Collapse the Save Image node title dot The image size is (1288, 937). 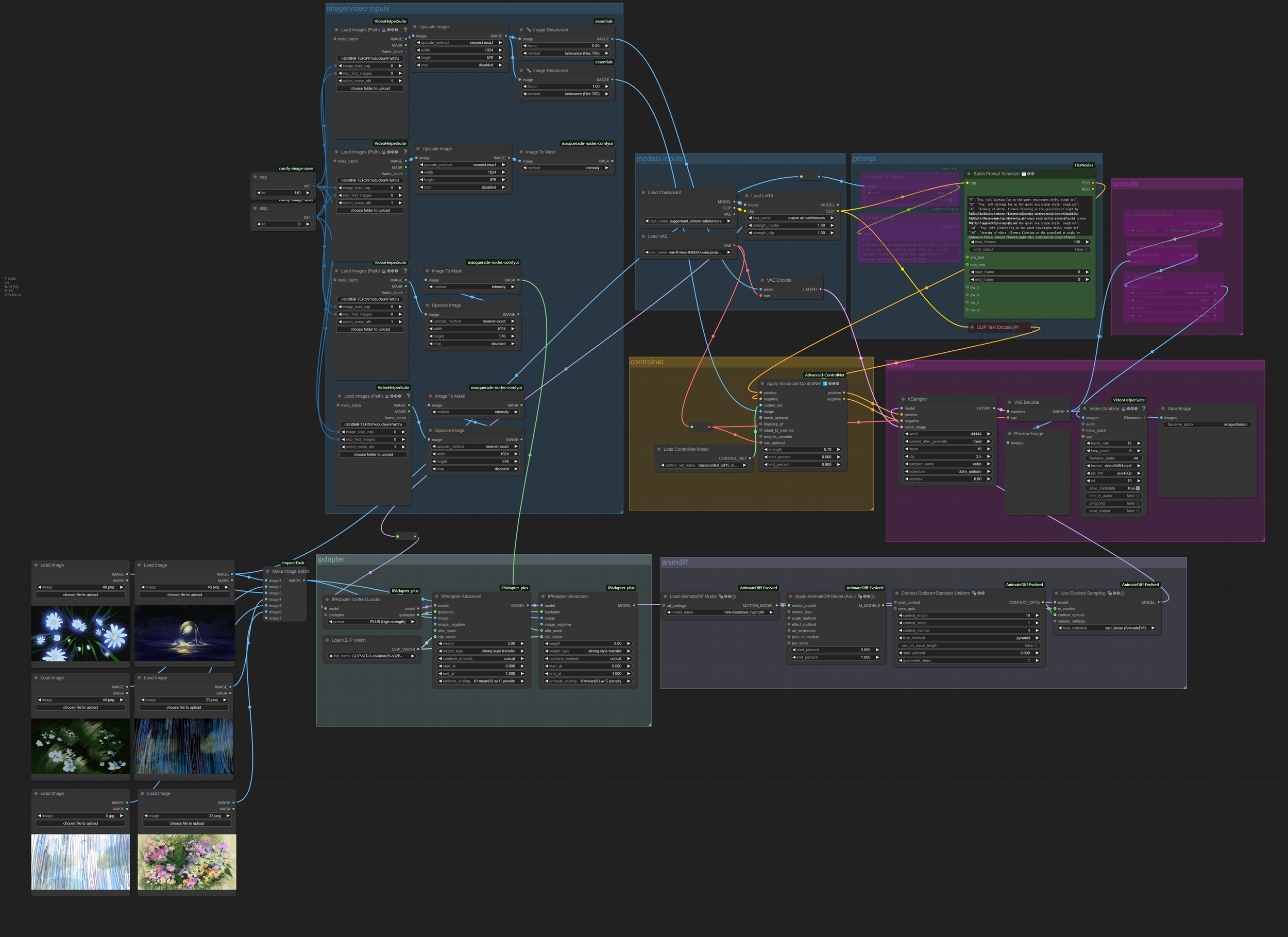(x=1162, y=408)
